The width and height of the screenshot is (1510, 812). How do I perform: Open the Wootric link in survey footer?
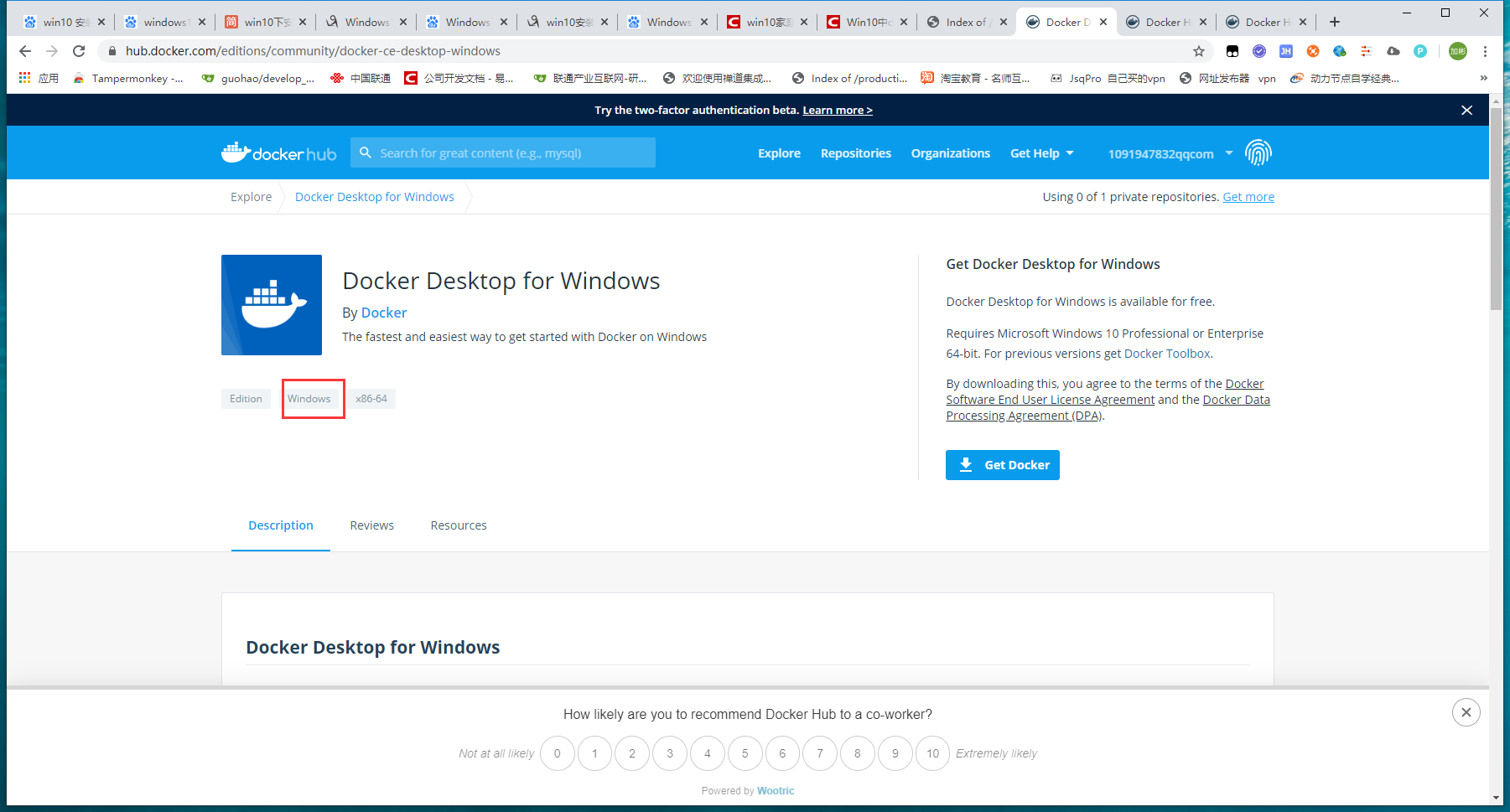[776, 791]
